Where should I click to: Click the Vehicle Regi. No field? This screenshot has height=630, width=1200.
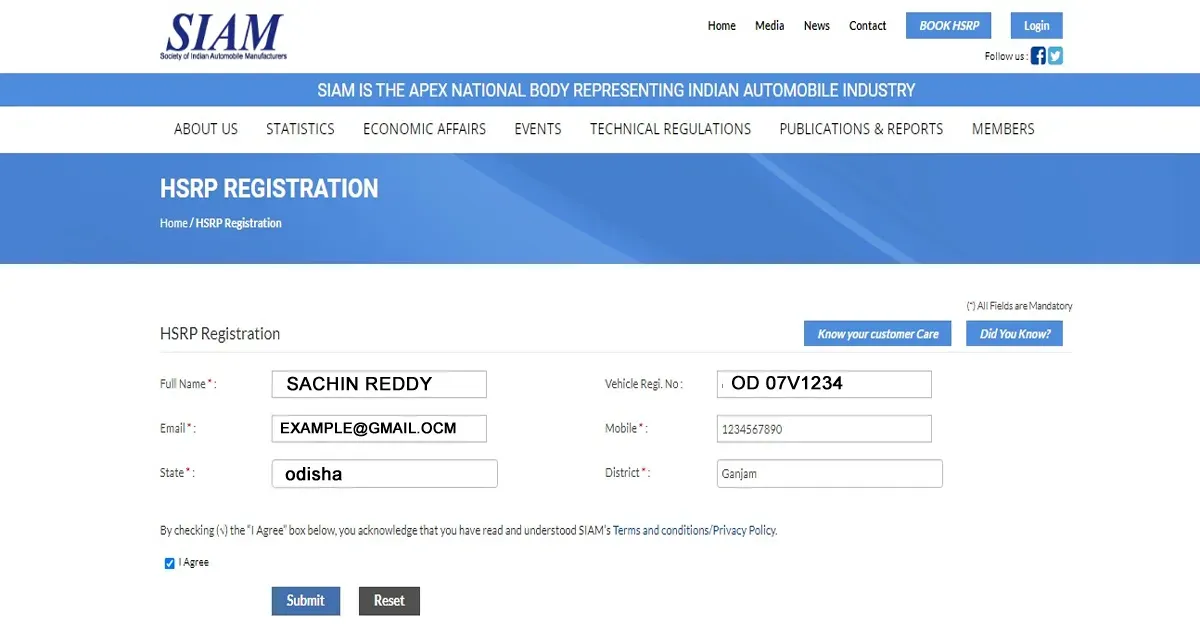[x=824, y=384]
